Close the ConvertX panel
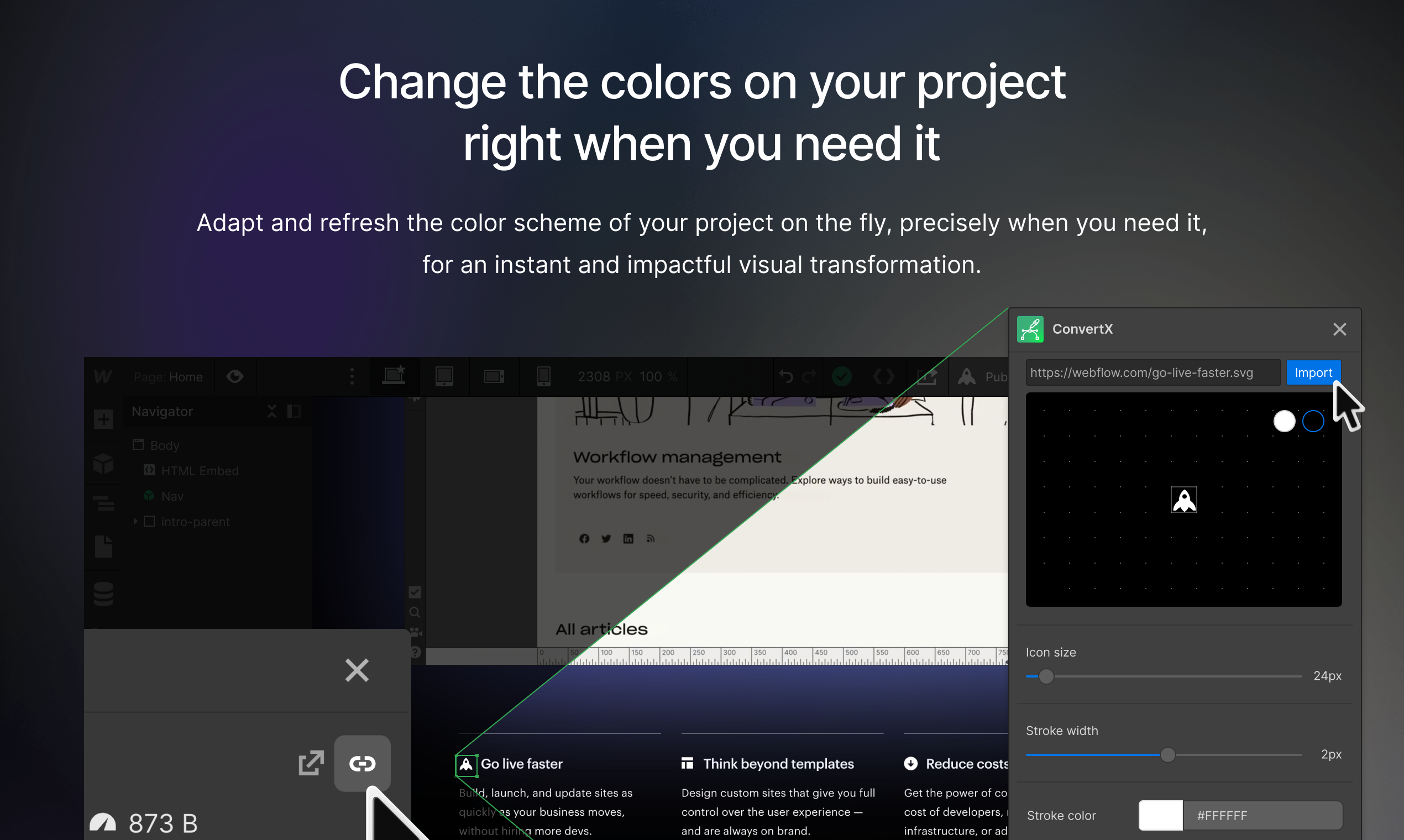Viewport: 1404px width, 840px height. coord(1339,329)
